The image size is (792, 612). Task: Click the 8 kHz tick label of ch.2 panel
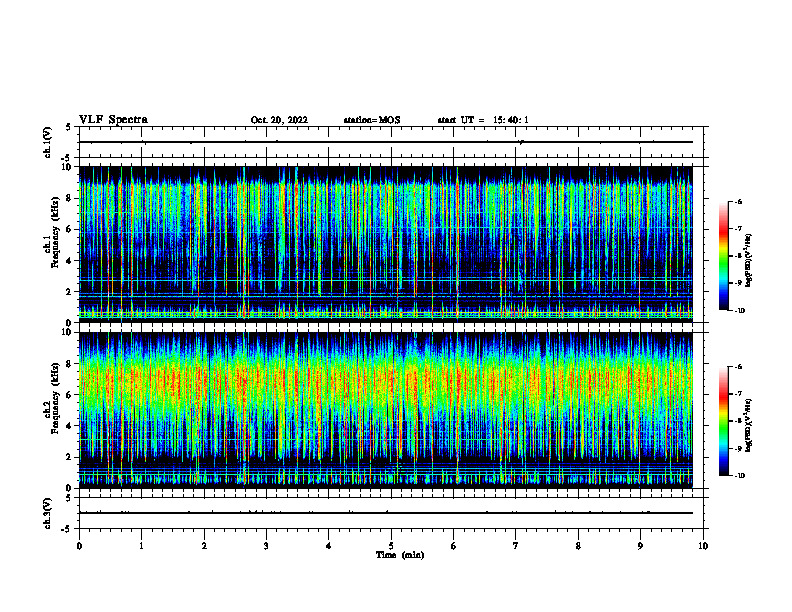point(69,364)
